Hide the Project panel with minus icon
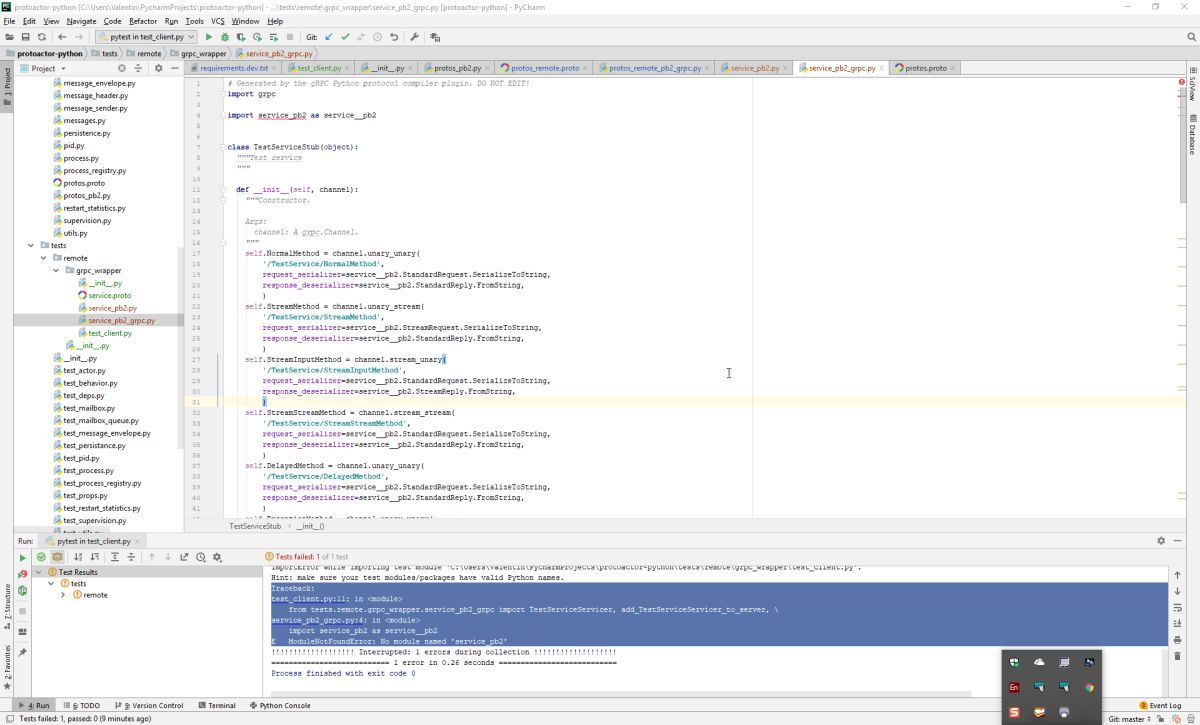 [x=174, y=68]
